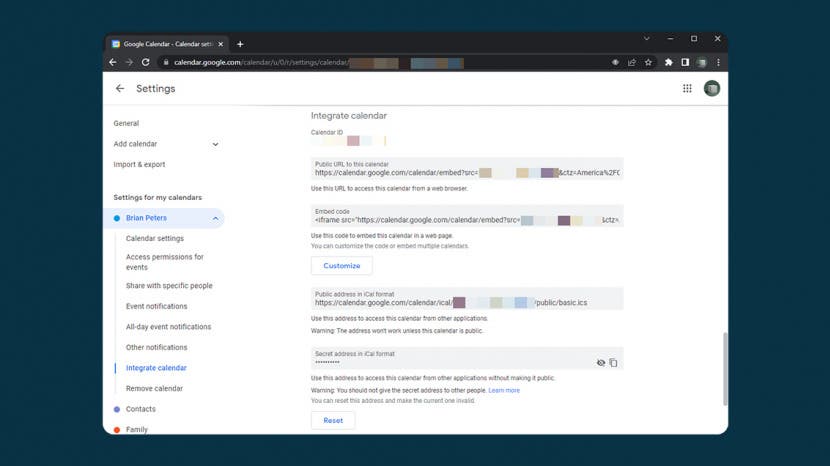View site lock info in address bar

click(166, 62)
